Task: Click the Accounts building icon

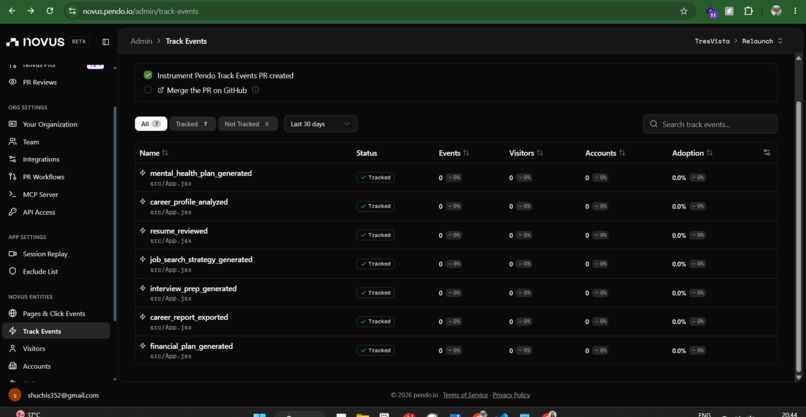Action: [13, 366]
